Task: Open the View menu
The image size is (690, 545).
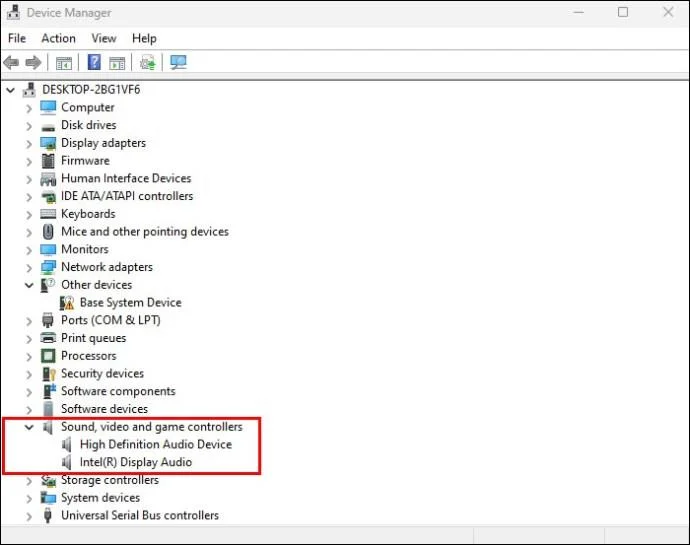Action: pyautogui.click(x=104, y=38)
